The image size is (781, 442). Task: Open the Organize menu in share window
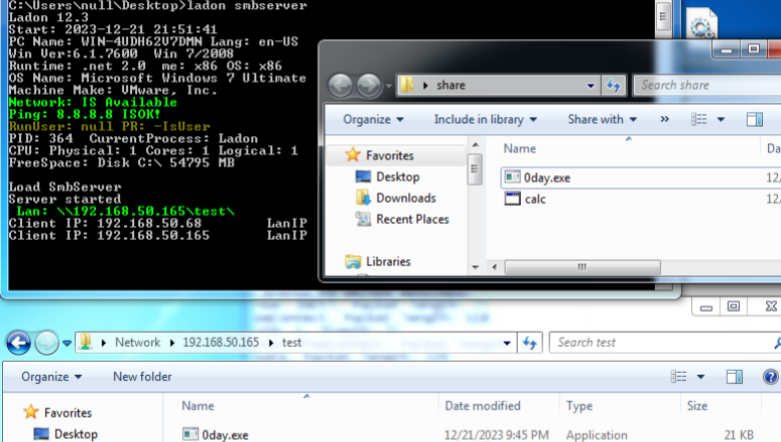pyautogui.click(x=373, y=120)
